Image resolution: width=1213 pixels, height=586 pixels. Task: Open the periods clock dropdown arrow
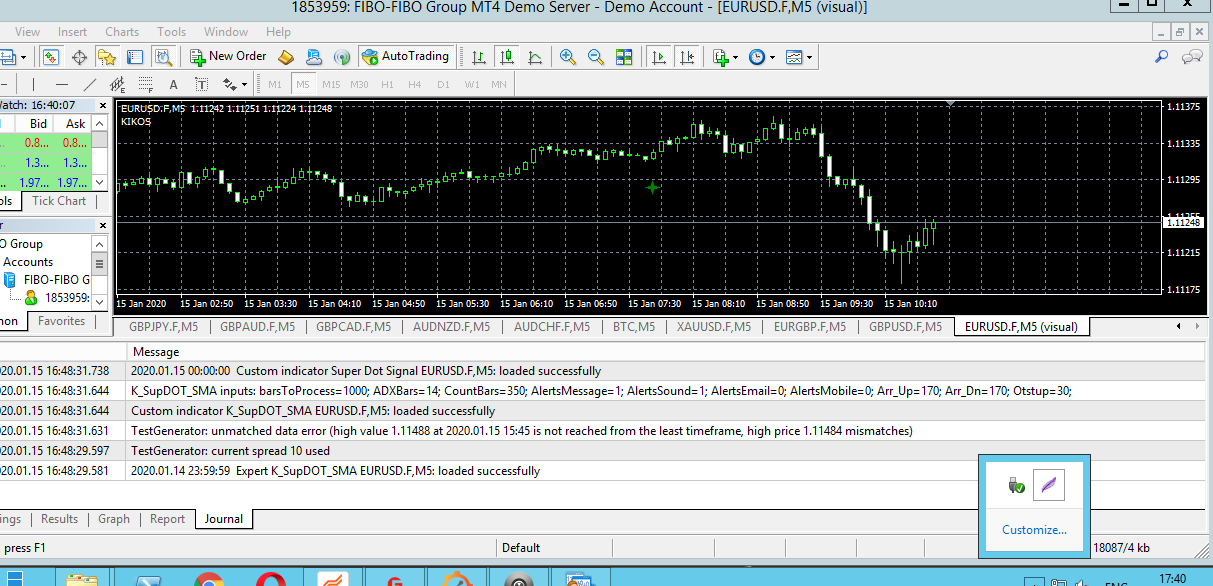coord(771,58)
